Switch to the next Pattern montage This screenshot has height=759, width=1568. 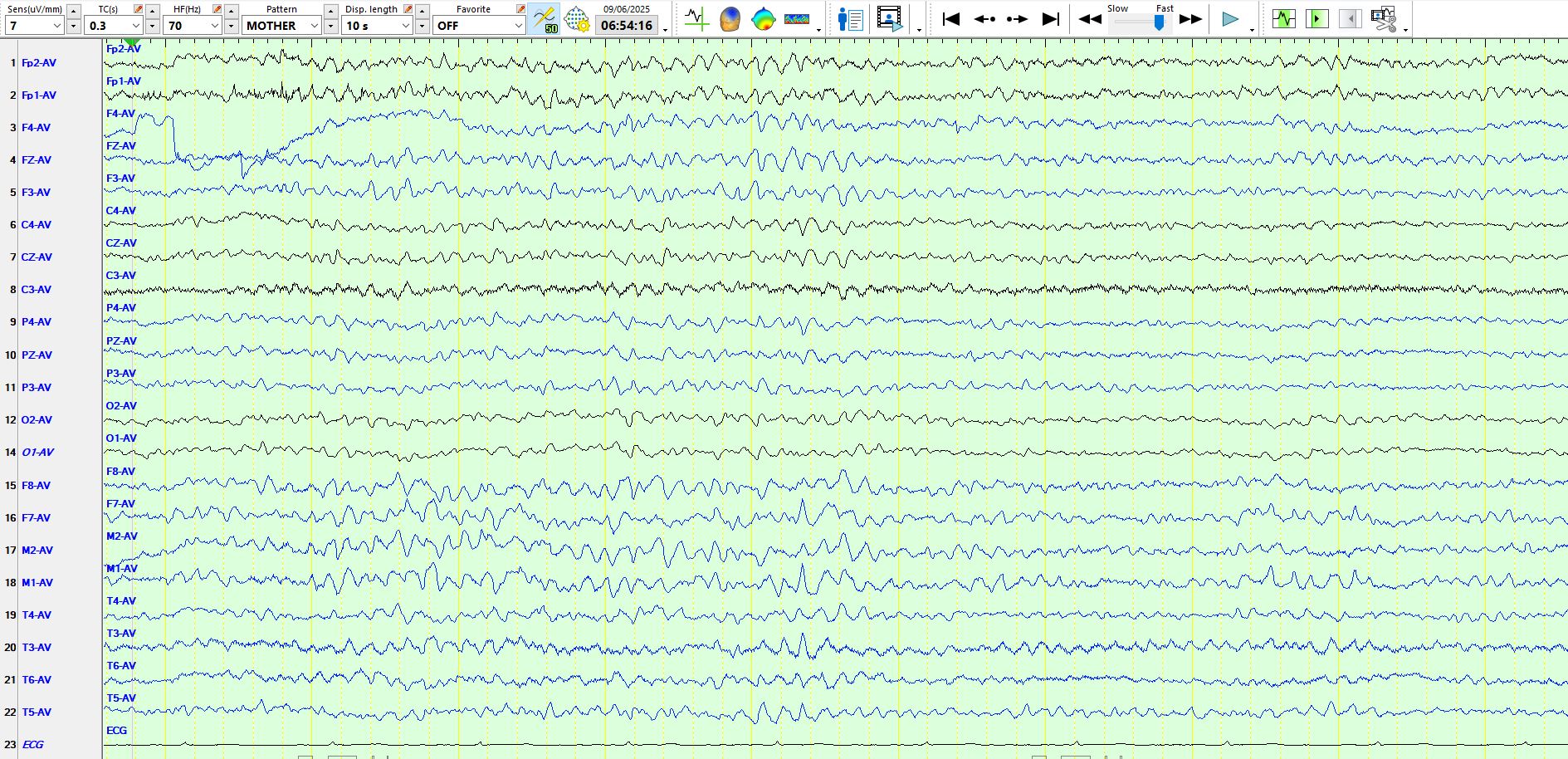point(331,27)
